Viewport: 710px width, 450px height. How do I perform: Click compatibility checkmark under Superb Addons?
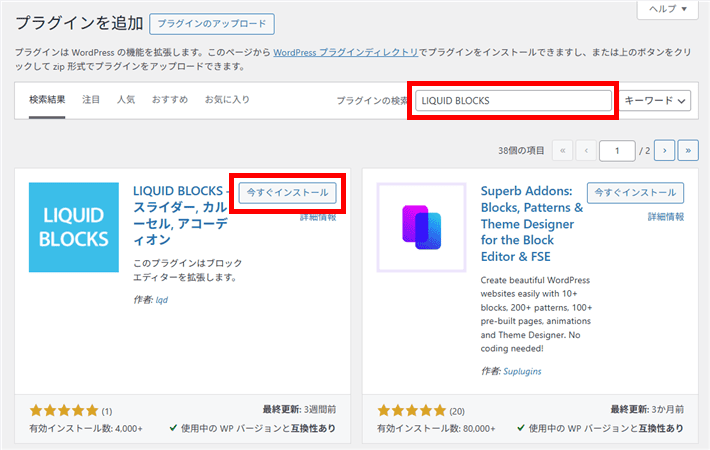[x=521, y=428]
